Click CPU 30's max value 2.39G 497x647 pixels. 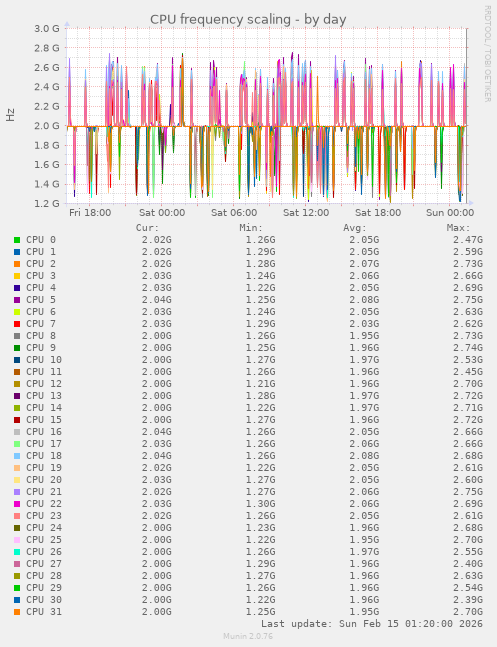point(468,600)
